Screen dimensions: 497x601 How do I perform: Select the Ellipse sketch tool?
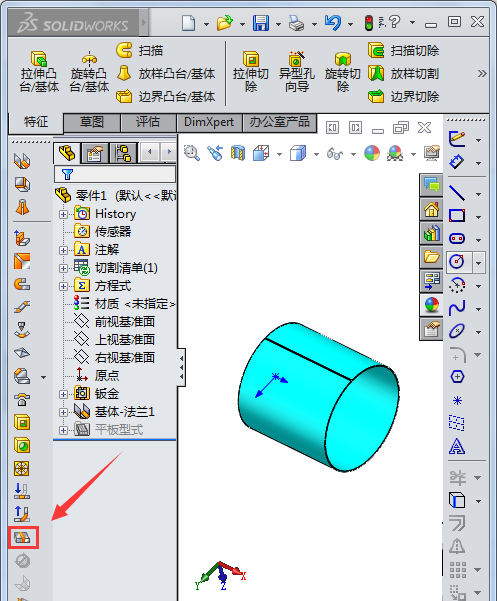coord(457,331)
